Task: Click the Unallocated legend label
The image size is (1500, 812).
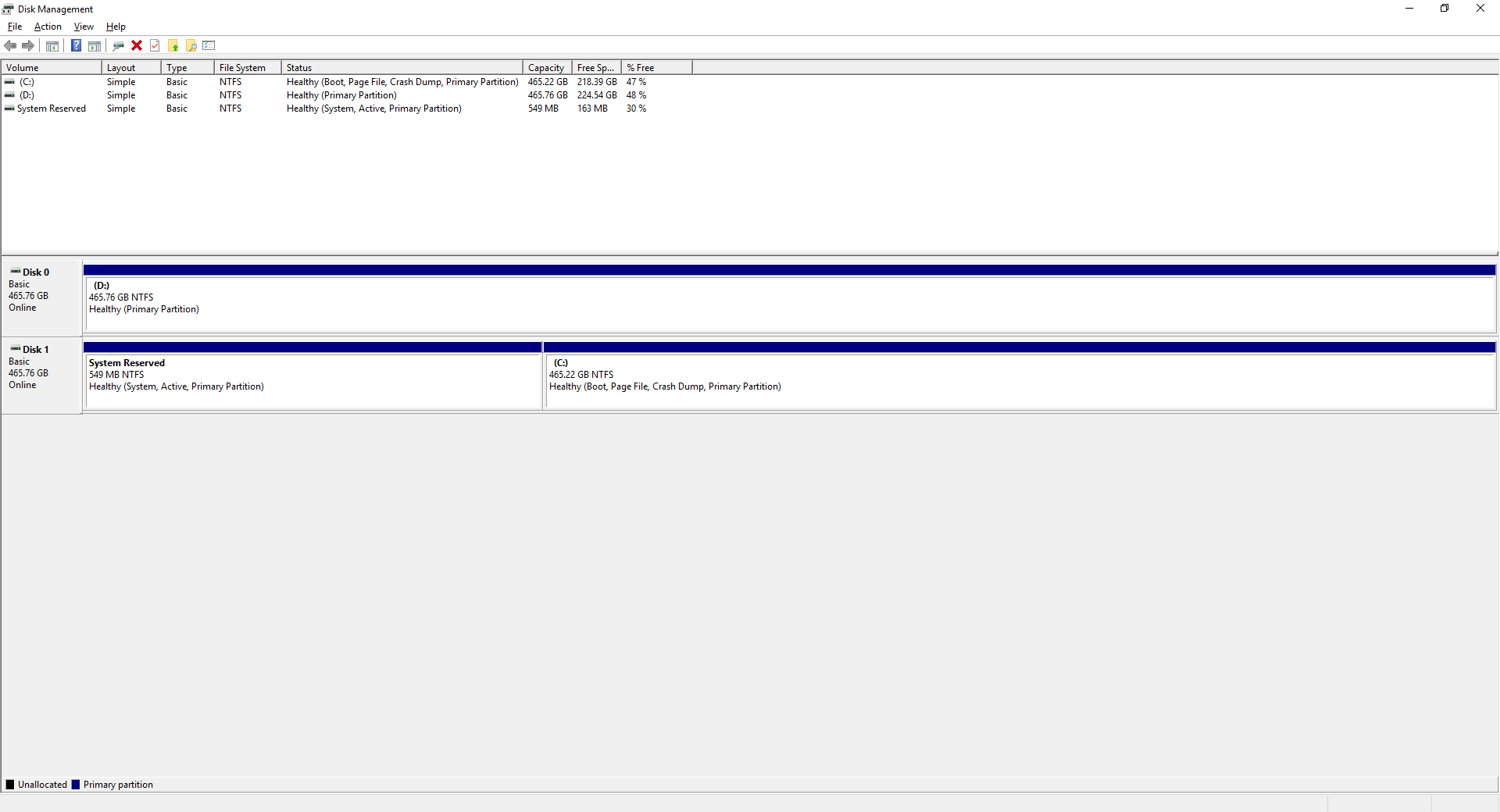Action: (x=42, y=785)
